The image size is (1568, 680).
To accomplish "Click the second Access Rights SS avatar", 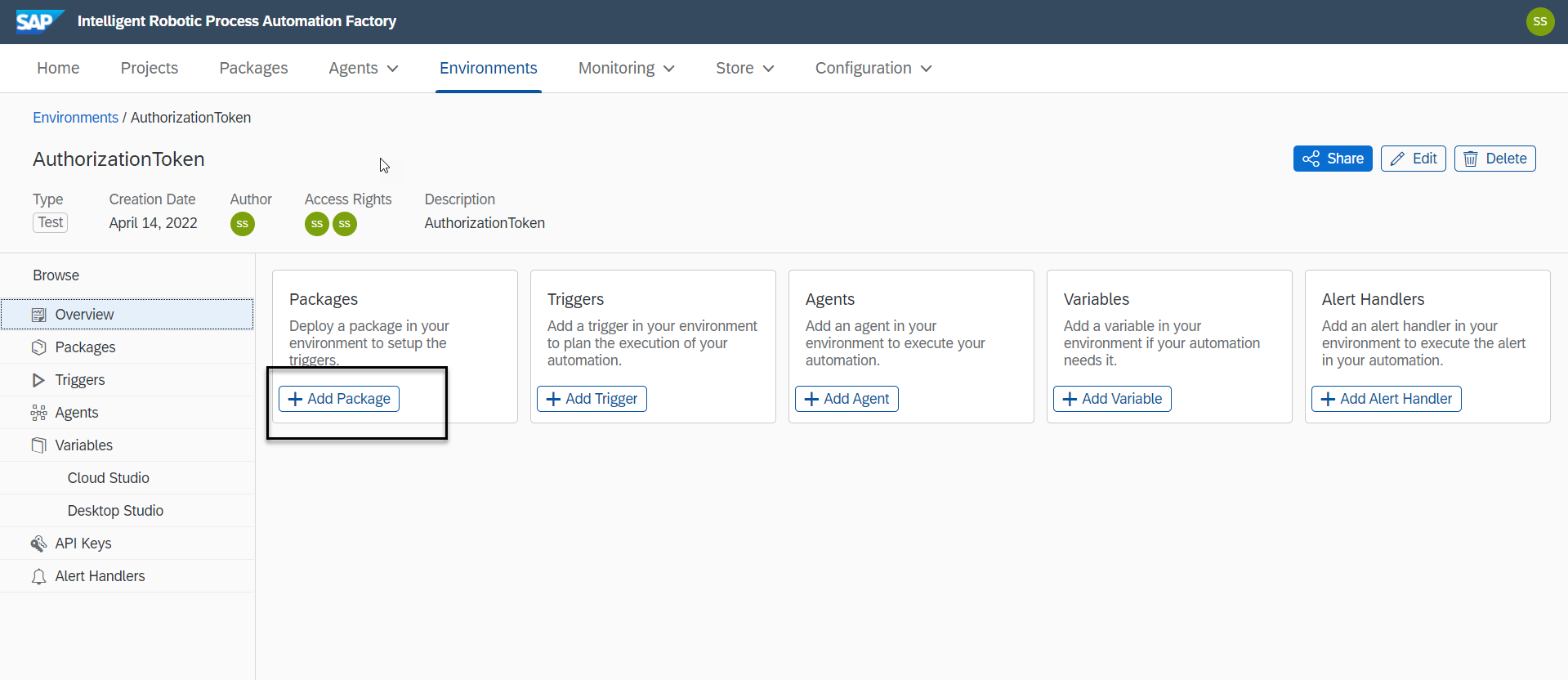I will [345, 224].
